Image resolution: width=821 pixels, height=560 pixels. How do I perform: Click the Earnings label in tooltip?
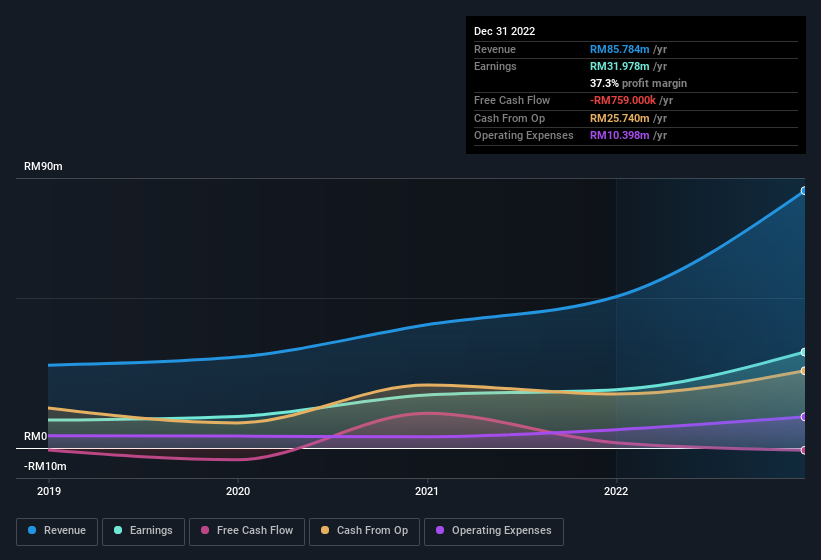click(495, 66)
